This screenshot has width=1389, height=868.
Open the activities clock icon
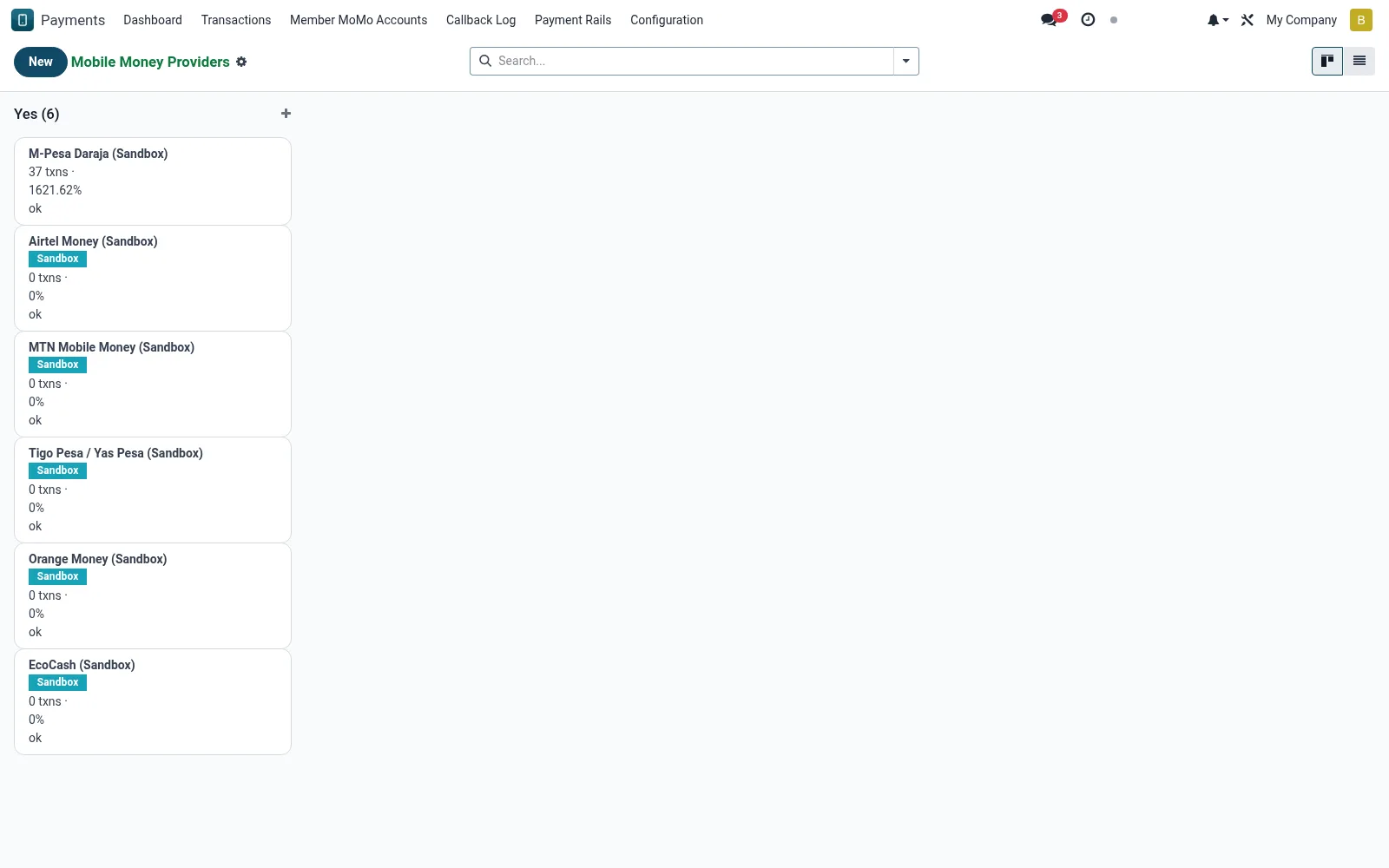pyautogui.click(x=1088, y=19)
